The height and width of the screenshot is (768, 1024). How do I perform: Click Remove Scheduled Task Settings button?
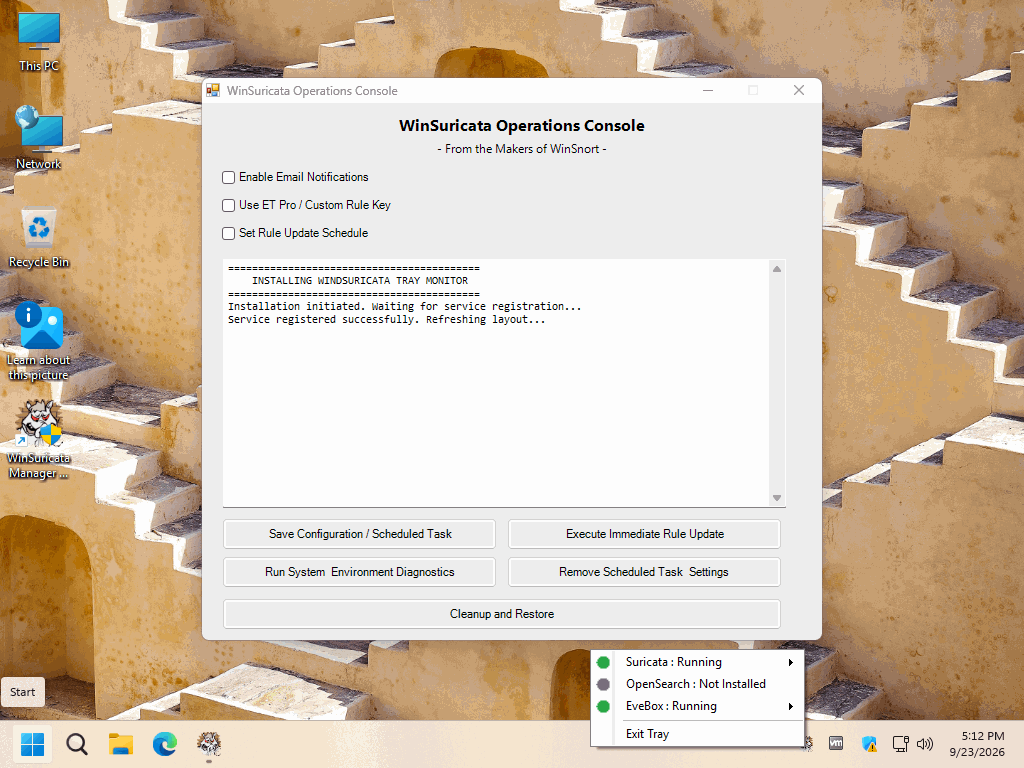(x=645, y=572)
